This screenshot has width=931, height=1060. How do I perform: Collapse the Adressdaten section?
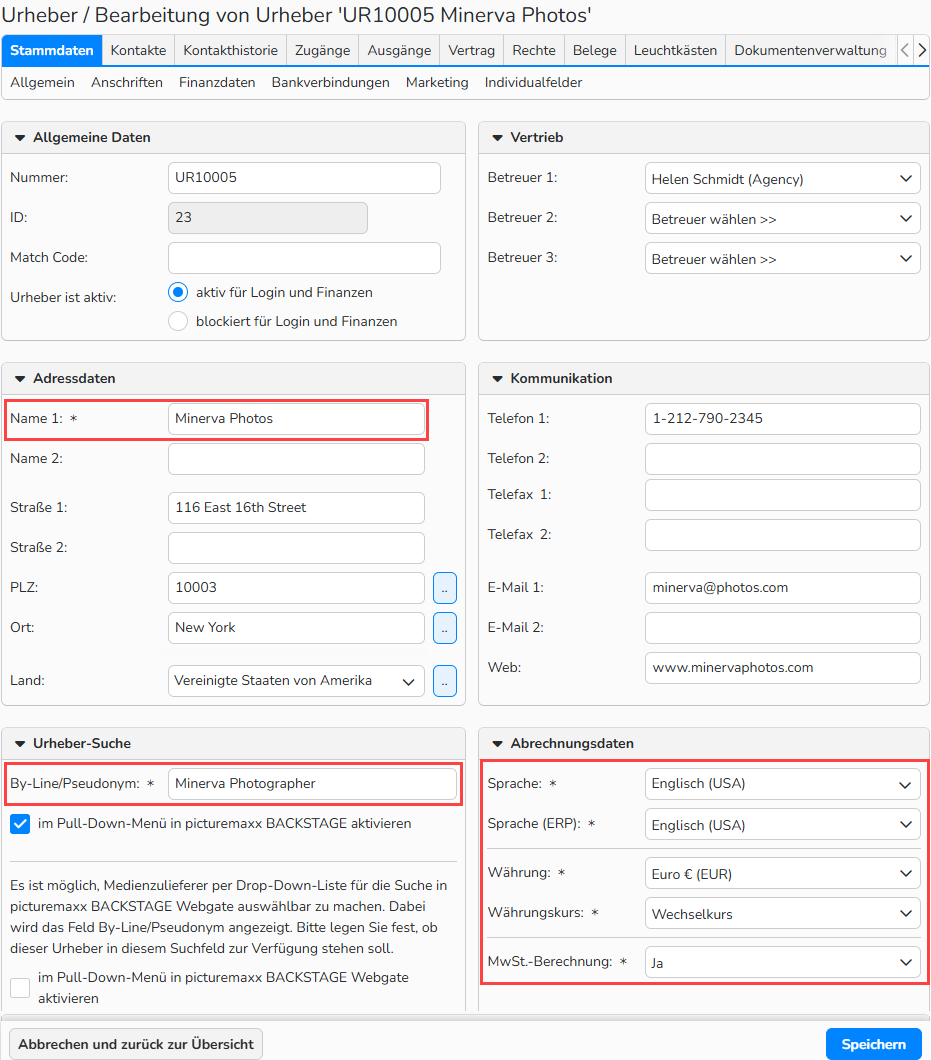point(20,379)
